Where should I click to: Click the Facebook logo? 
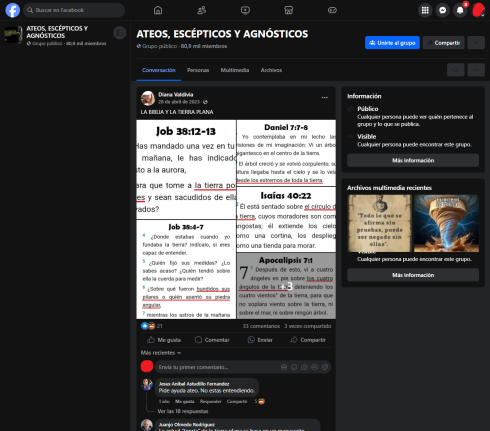(x=13, y=10)
